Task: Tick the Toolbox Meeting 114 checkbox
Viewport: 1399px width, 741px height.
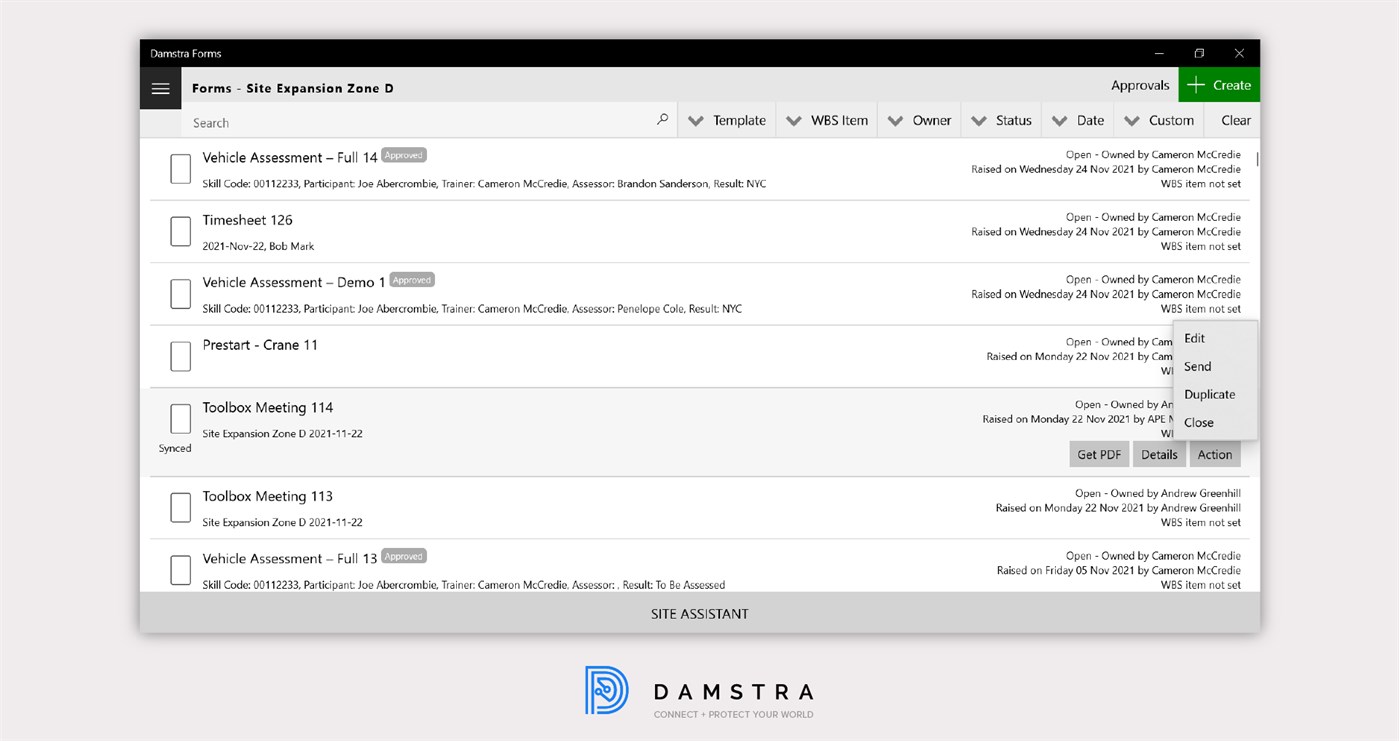Action: (180, 418)
